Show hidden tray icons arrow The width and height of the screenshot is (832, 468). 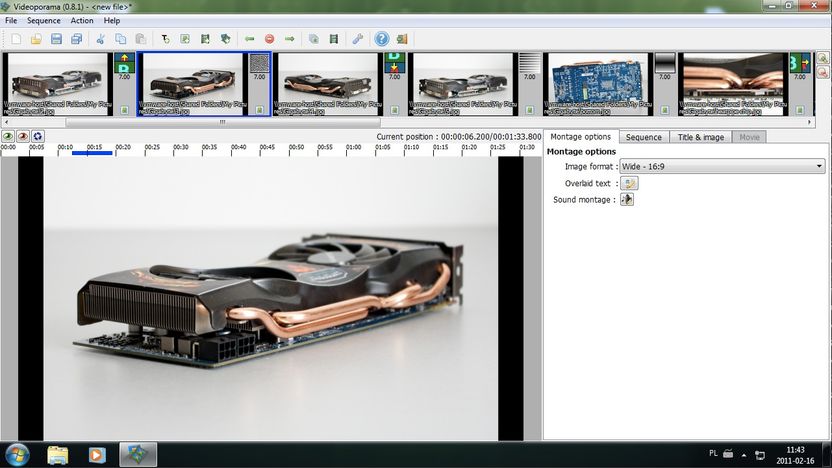click(x=744, y=455)
